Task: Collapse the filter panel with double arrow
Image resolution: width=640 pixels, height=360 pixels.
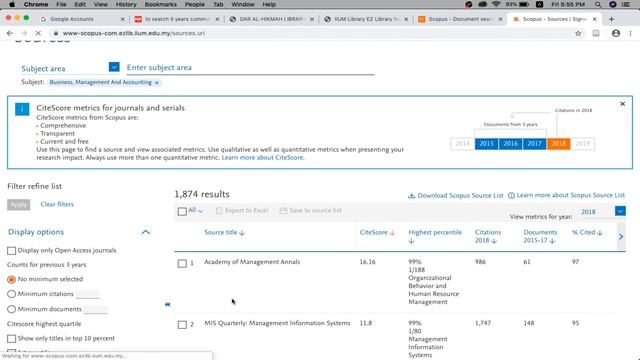Action: tap(167, 304)
